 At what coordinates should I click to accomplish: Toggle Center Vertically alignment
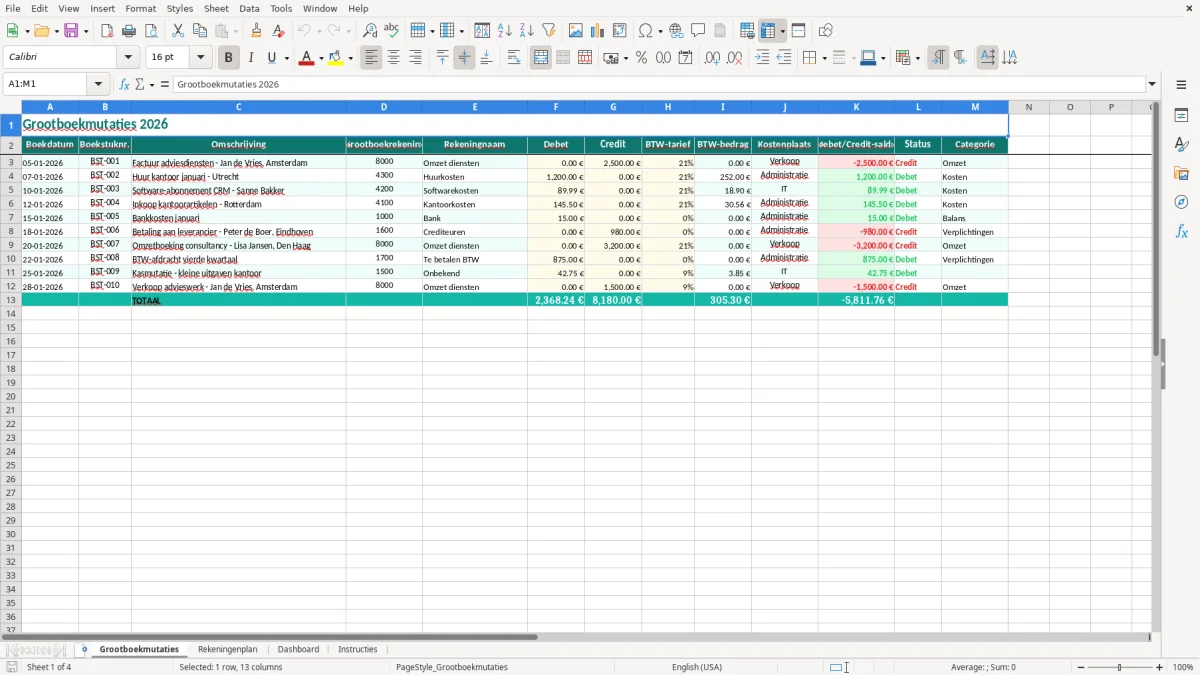pyautogui.click(x=464, y=58)
